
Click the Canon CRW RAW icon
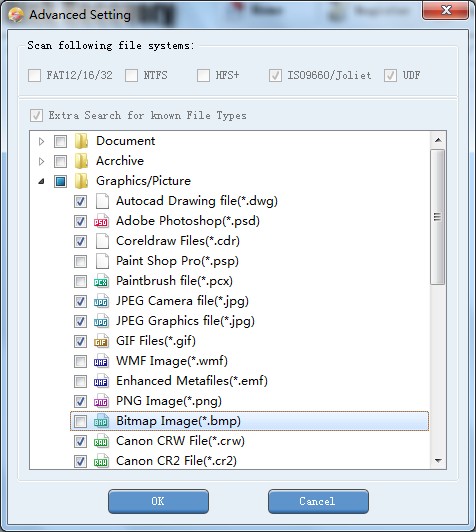click(101, 441)
